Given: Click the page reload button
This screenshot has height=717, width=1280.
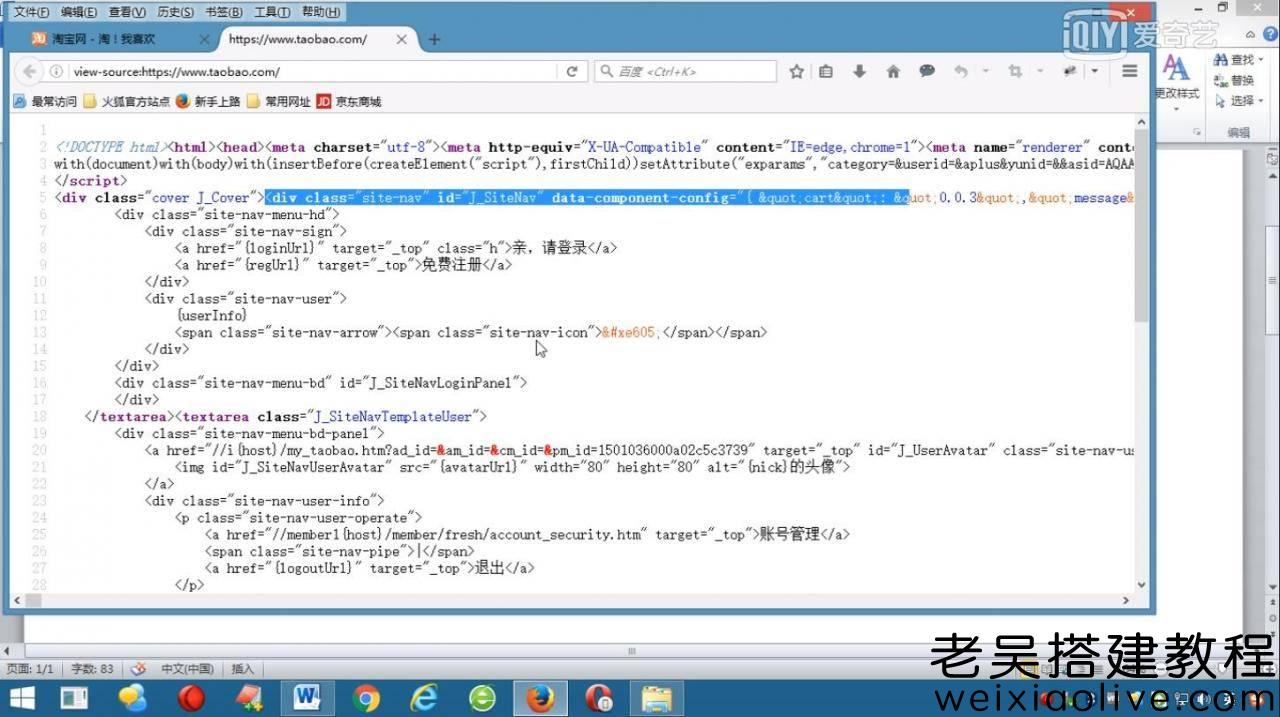Looking at the screenshot, I should (x=572, y=72).
